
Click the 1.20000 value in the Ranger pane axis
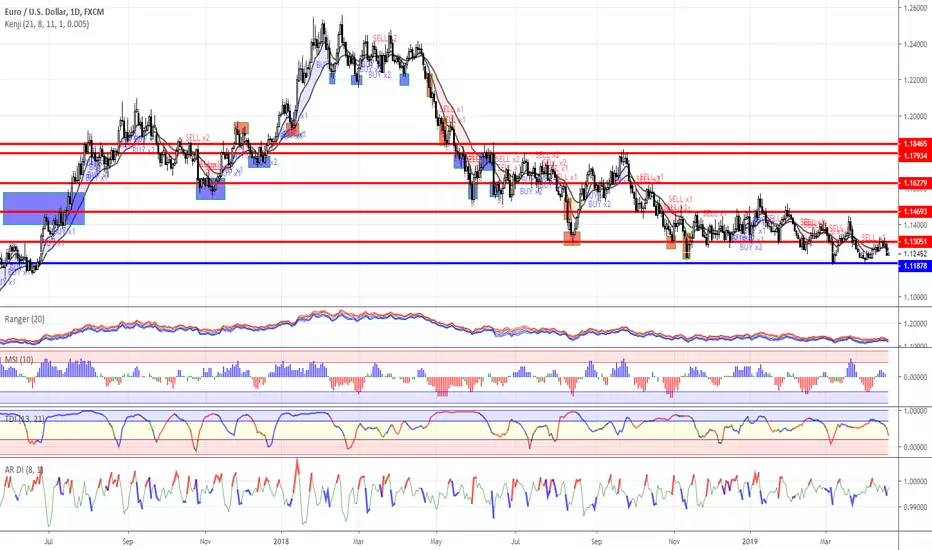[915, 324]
